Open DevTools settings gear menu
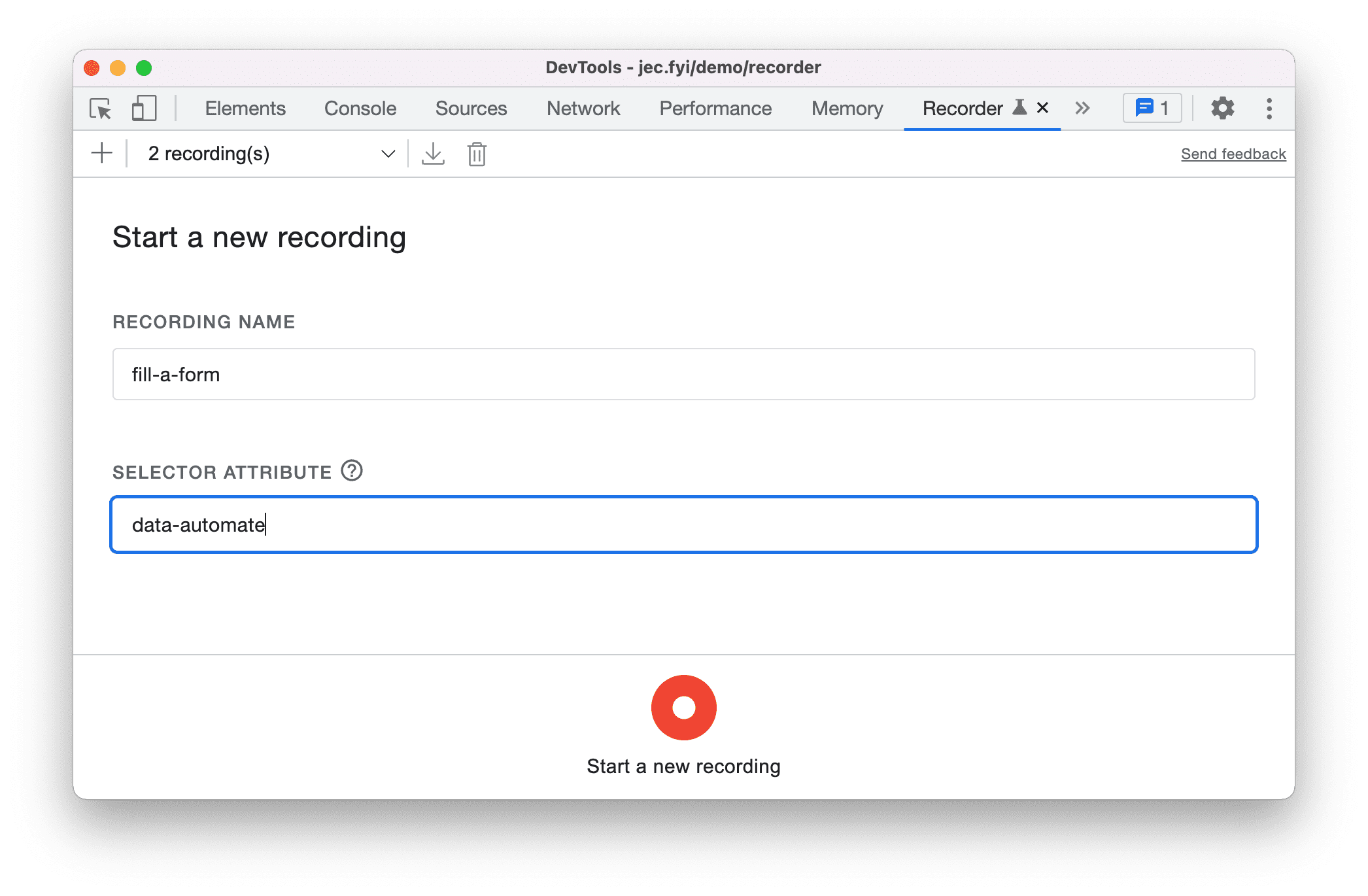Viewport: 1368px width, 896px height. click(x=1223, y=109)
